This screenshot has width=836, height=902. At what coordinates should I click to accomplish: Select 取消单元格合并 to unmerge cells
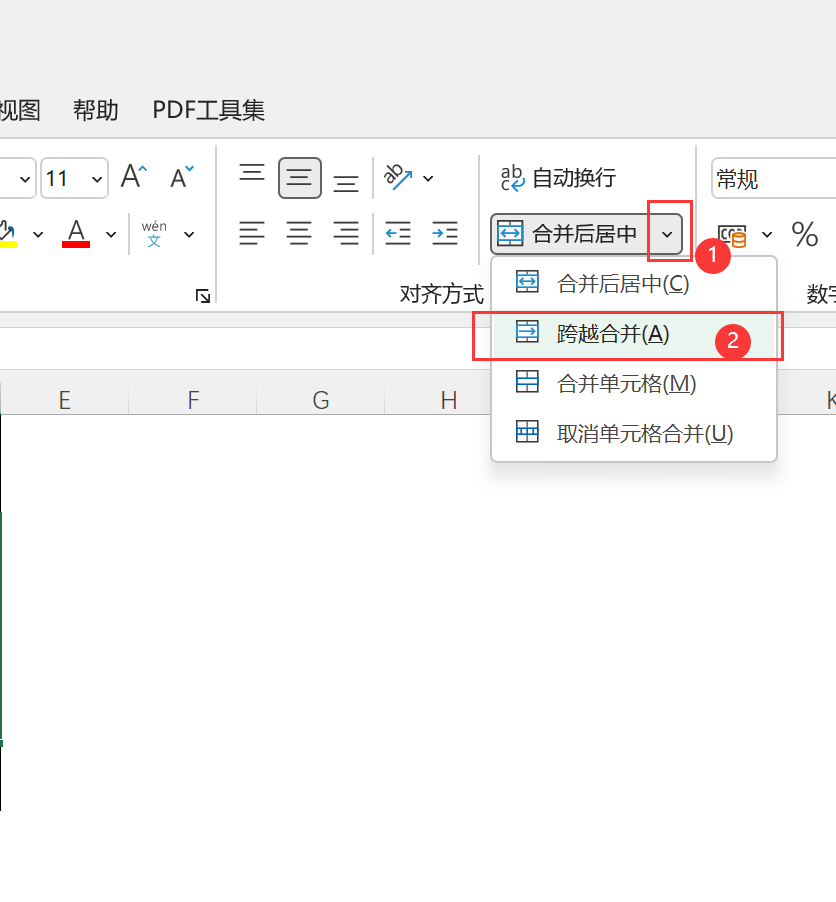(644, 433)
